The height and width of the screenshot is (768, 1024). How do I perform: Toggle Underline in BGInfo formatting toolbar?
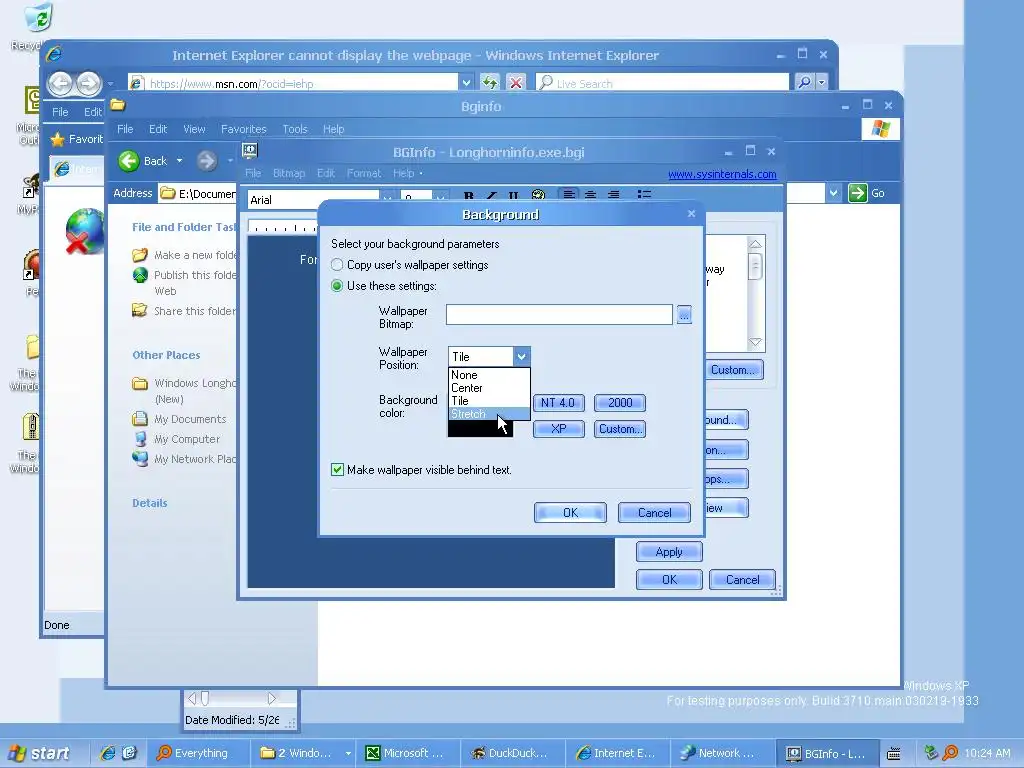[513, 195]
